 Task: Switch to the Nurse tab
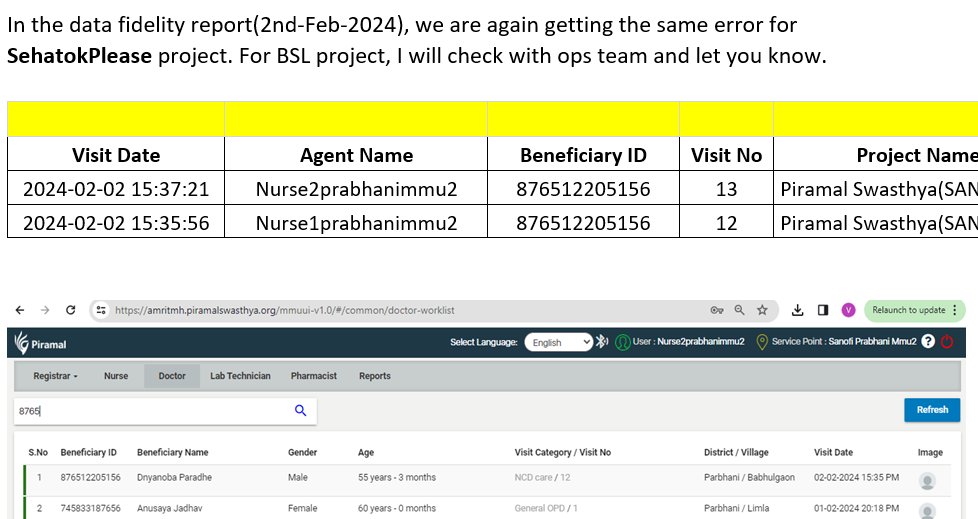pyautogui.click(x=116, y=376)
